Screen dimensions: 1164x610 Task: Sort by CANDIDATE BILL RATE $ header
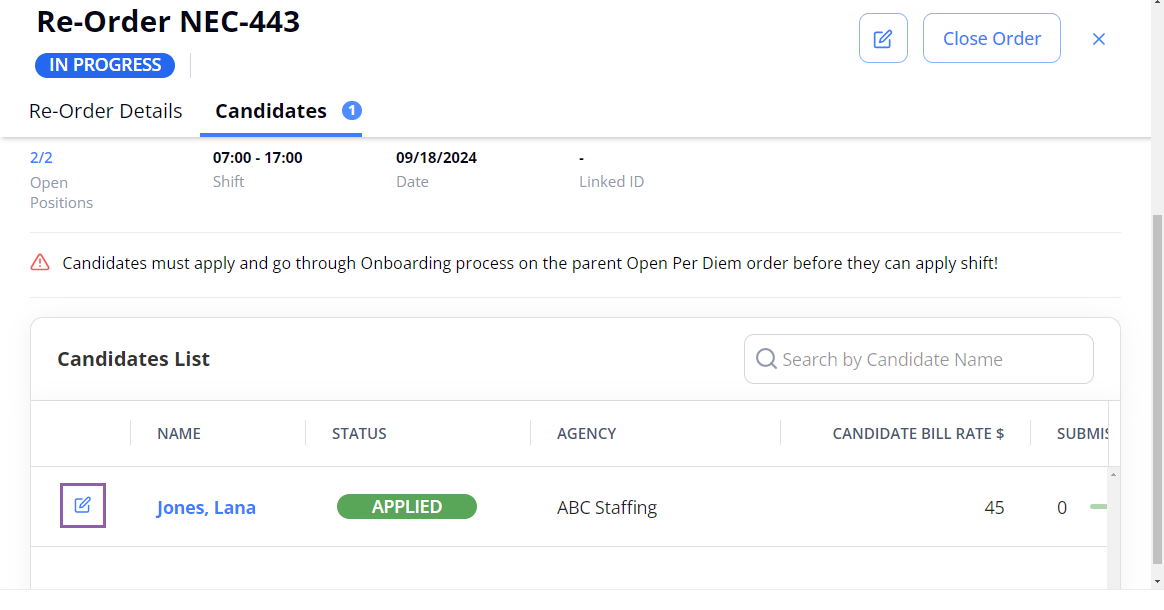coord(918,433)
